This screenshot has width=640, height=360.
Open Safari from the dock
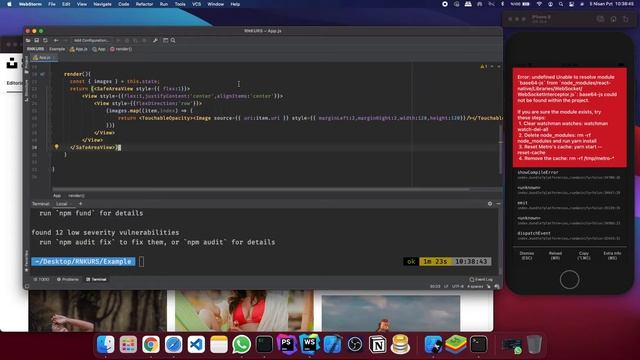pos(173,344)
